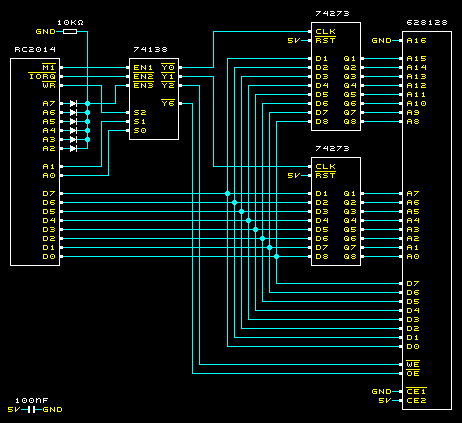Select the RC2014 chip title

(35, 50)
